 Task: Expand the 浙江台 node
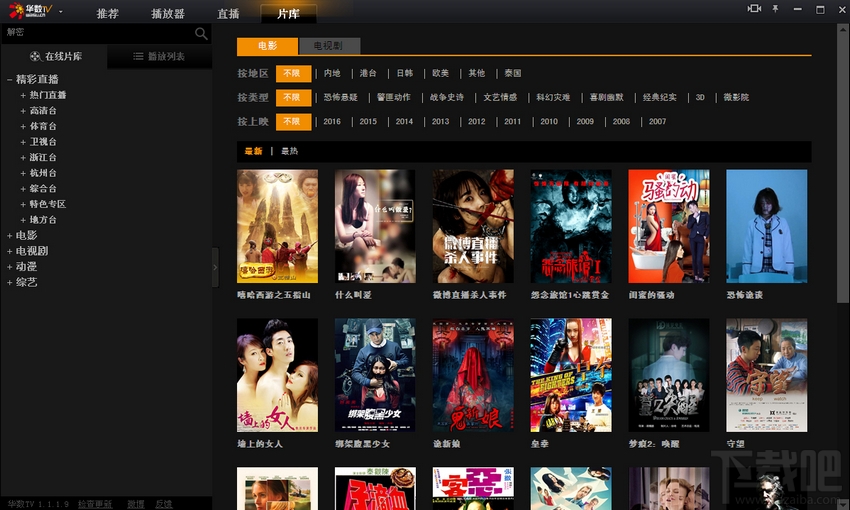tap(23, 158)
